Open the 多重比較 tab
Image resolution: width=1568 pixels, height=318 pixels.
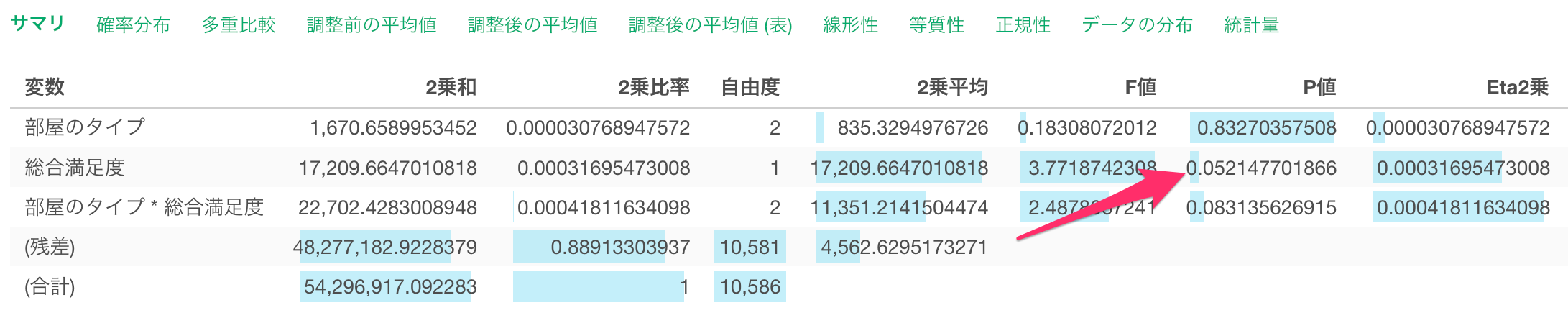[x=239, y=25]
